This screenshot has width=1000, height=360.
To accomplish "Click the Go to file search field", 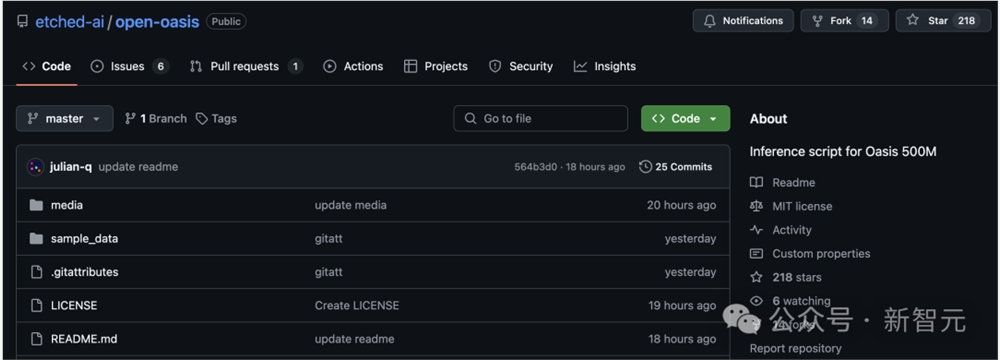I will tap(540, 119).
